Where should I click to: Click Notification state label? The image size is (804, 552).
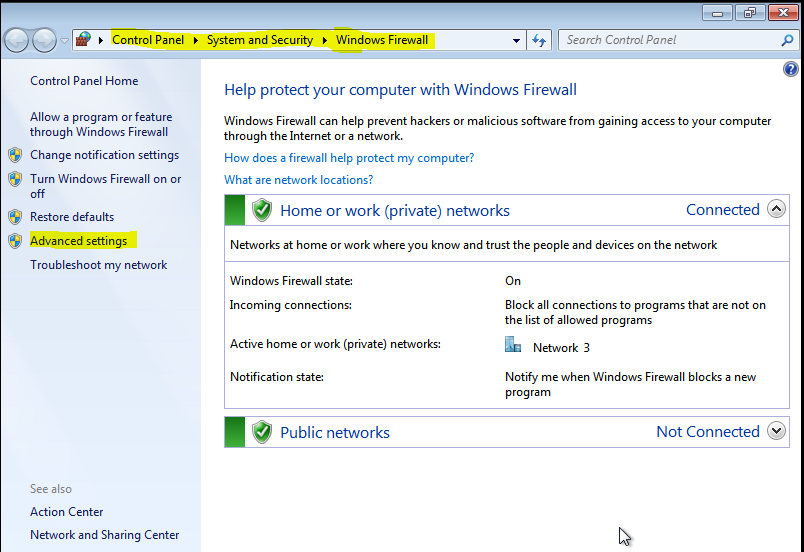(277, 377)
